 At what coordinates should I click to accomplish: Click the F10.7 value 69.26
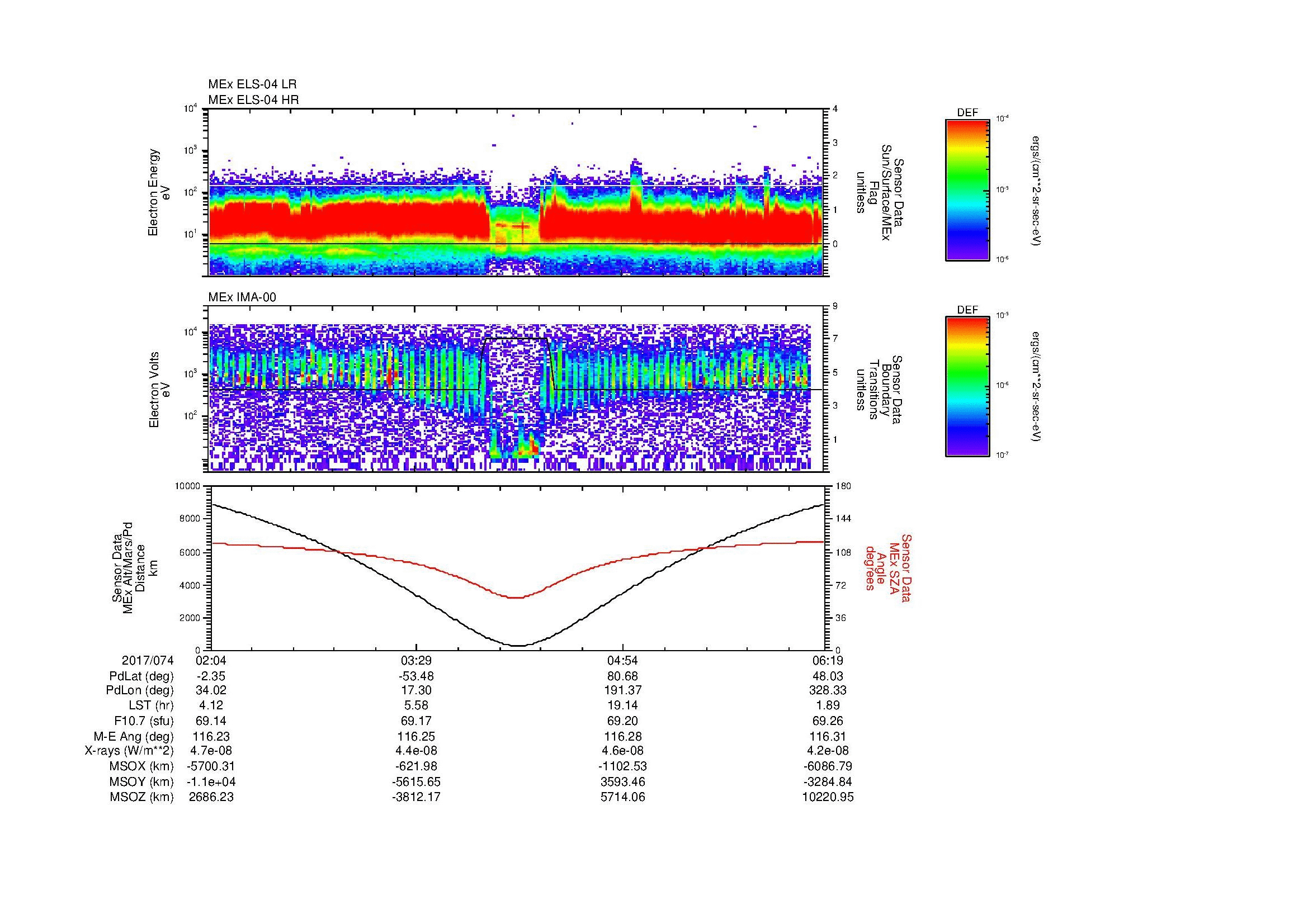[828, 721]
